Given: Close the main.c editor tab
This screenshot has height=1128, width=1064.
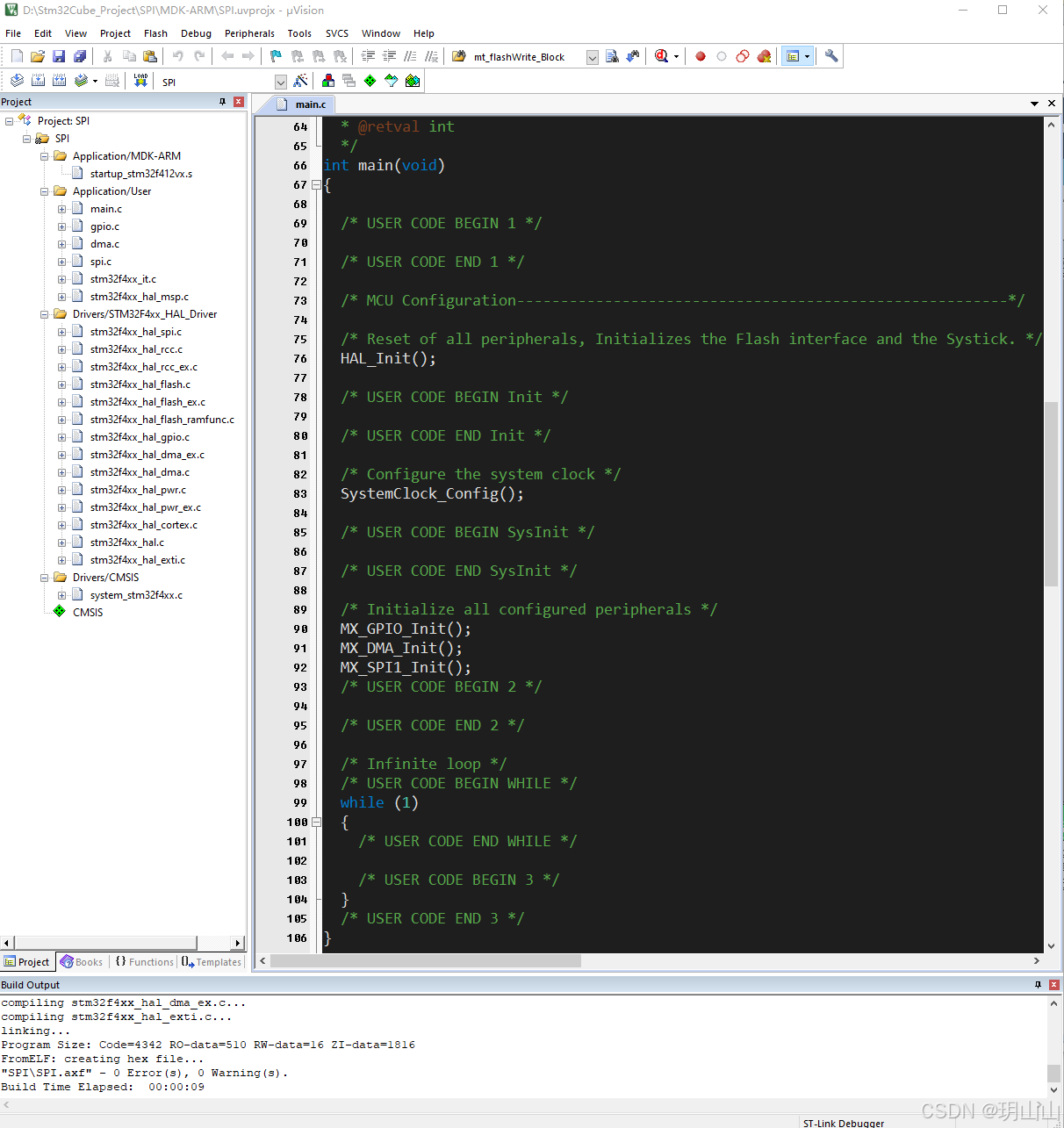Looking at the screenshot, I should coord(1052,104).
